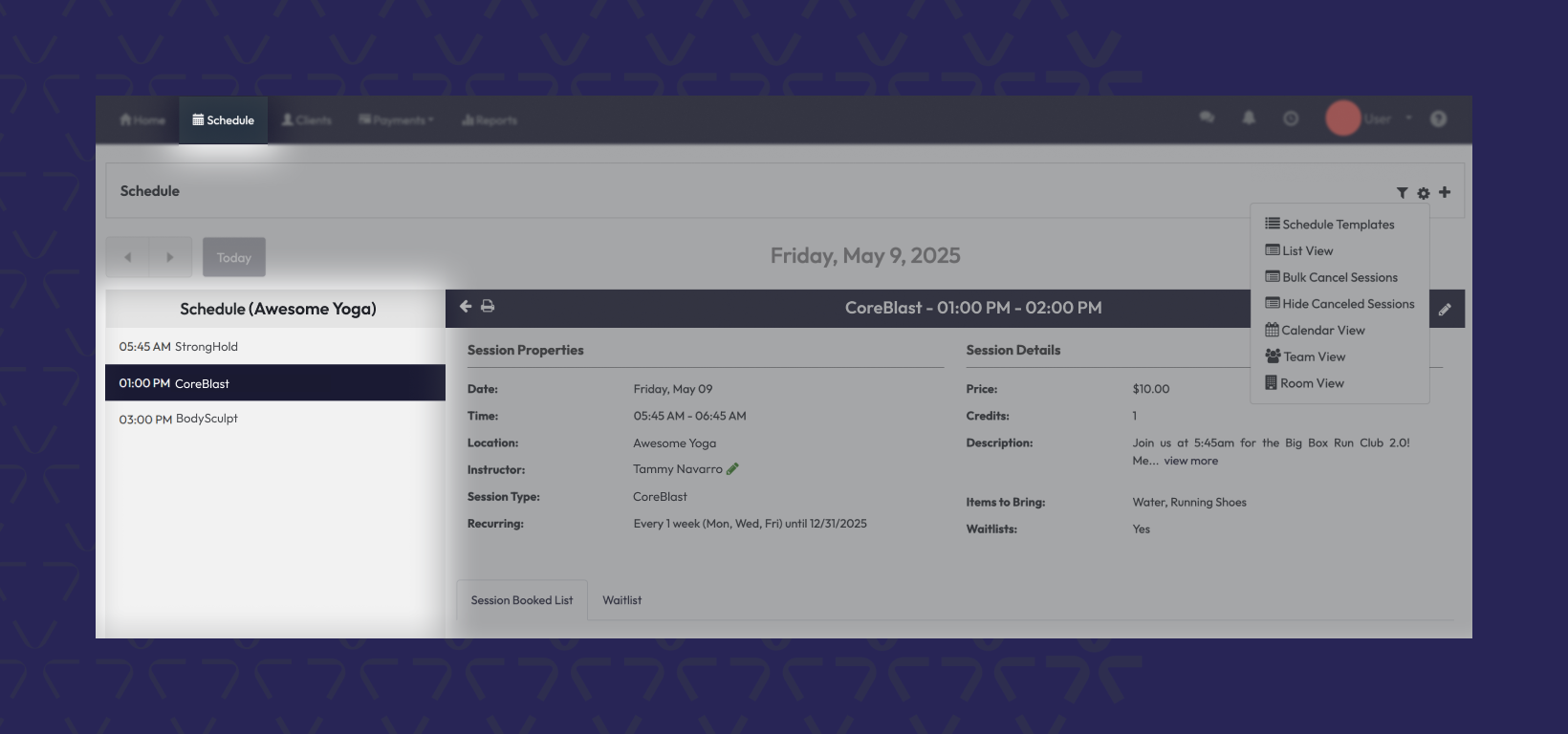The height and width of the screenshot is (734, 1568).
Task: Open the schedule settings gear icon
Action: tap(1424, 193)
